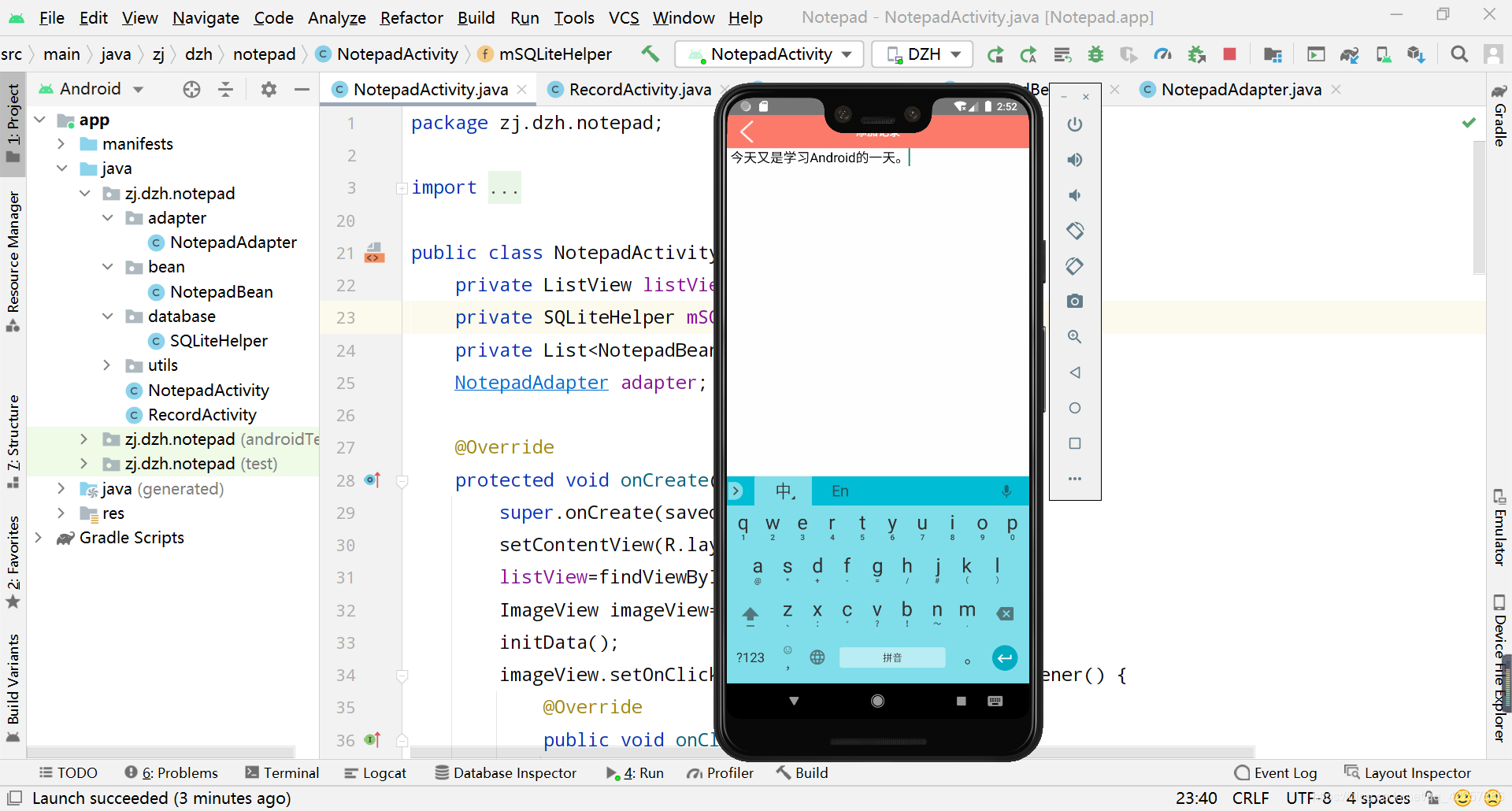
Task: Click the green Debug bug icon
Action: [1095, 54]
